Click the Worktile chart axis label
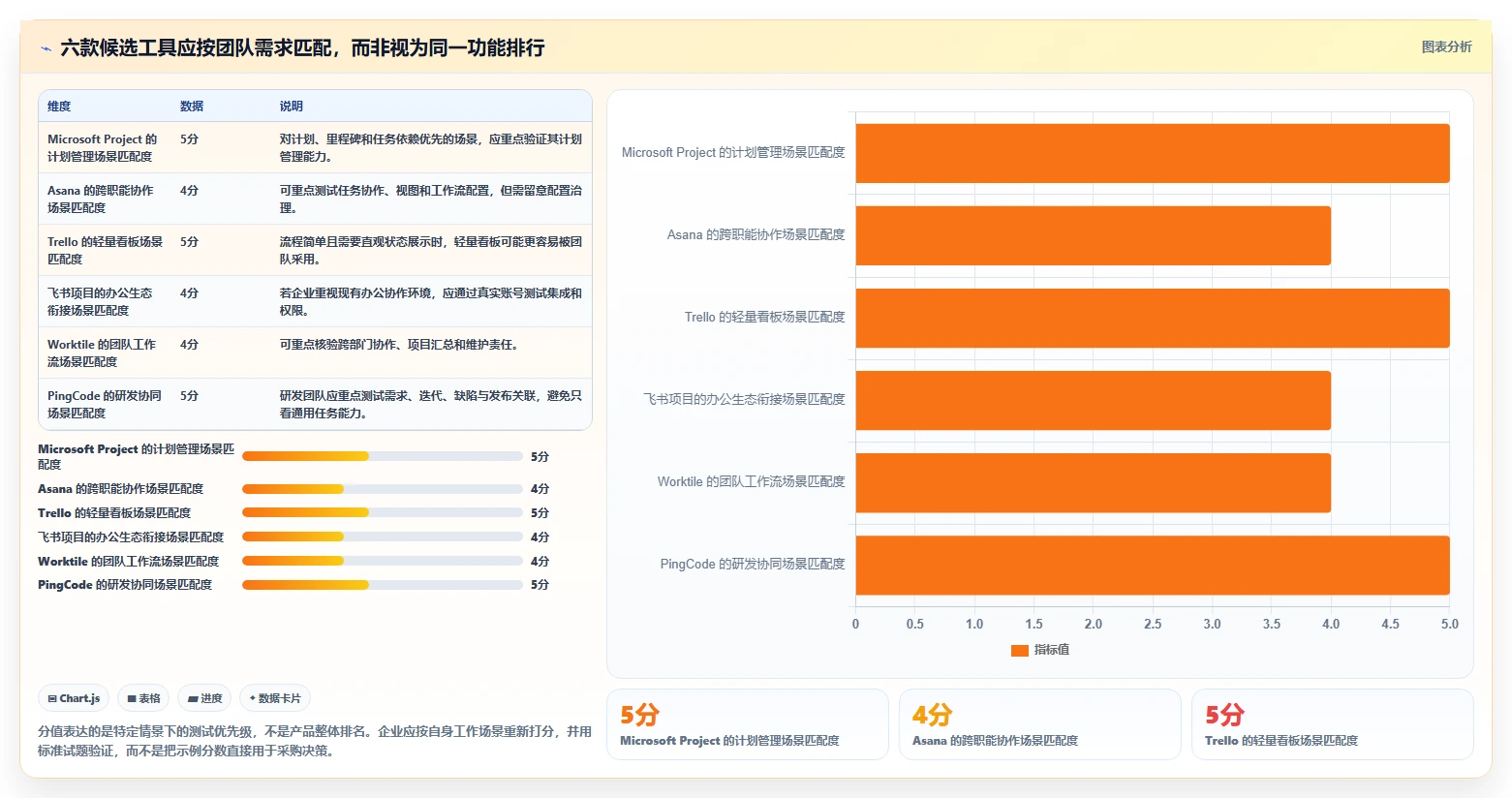The image size is (1512, 798). pyautogui.click(x=751, y=482)
